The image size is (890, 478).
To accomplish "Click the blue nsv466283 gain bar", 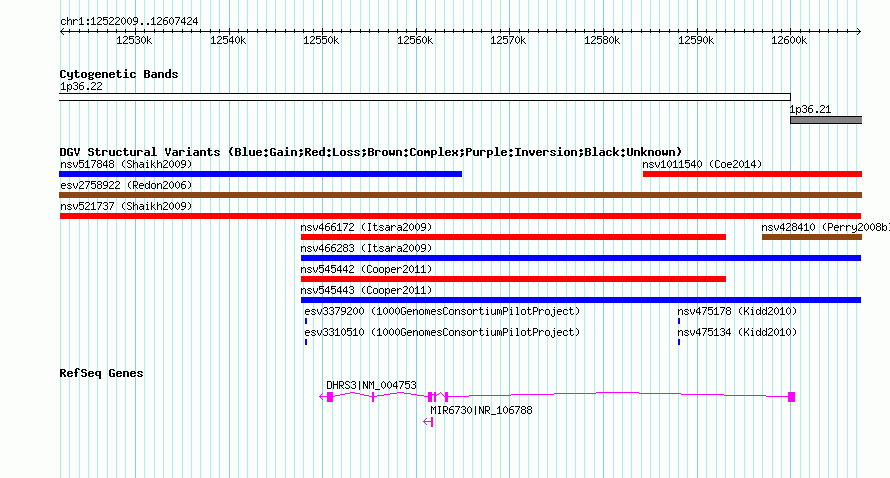I will tap(581, 258).
